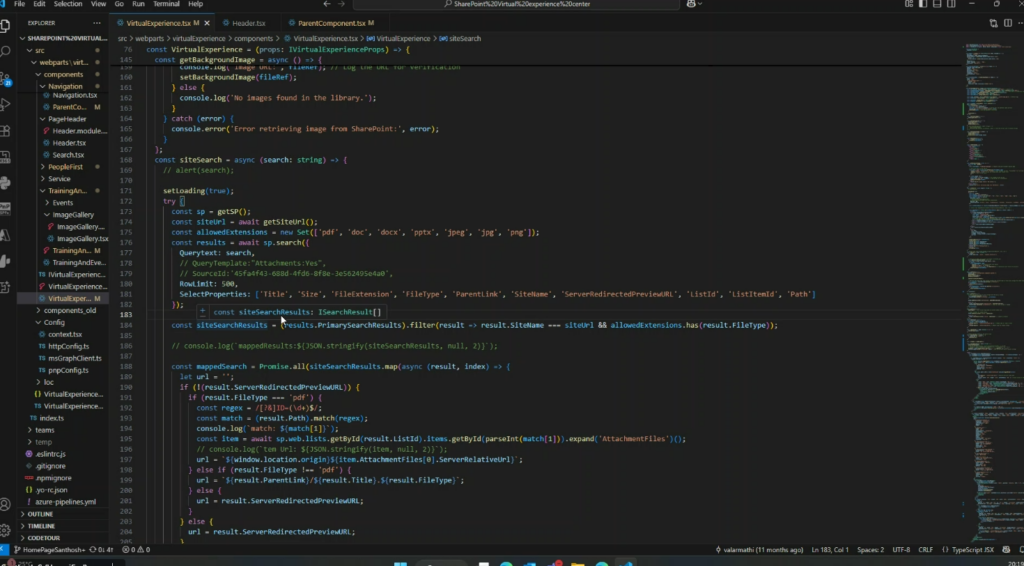
Task: Click the Copilot icon in title bar
Action: (x=691, y=4)
